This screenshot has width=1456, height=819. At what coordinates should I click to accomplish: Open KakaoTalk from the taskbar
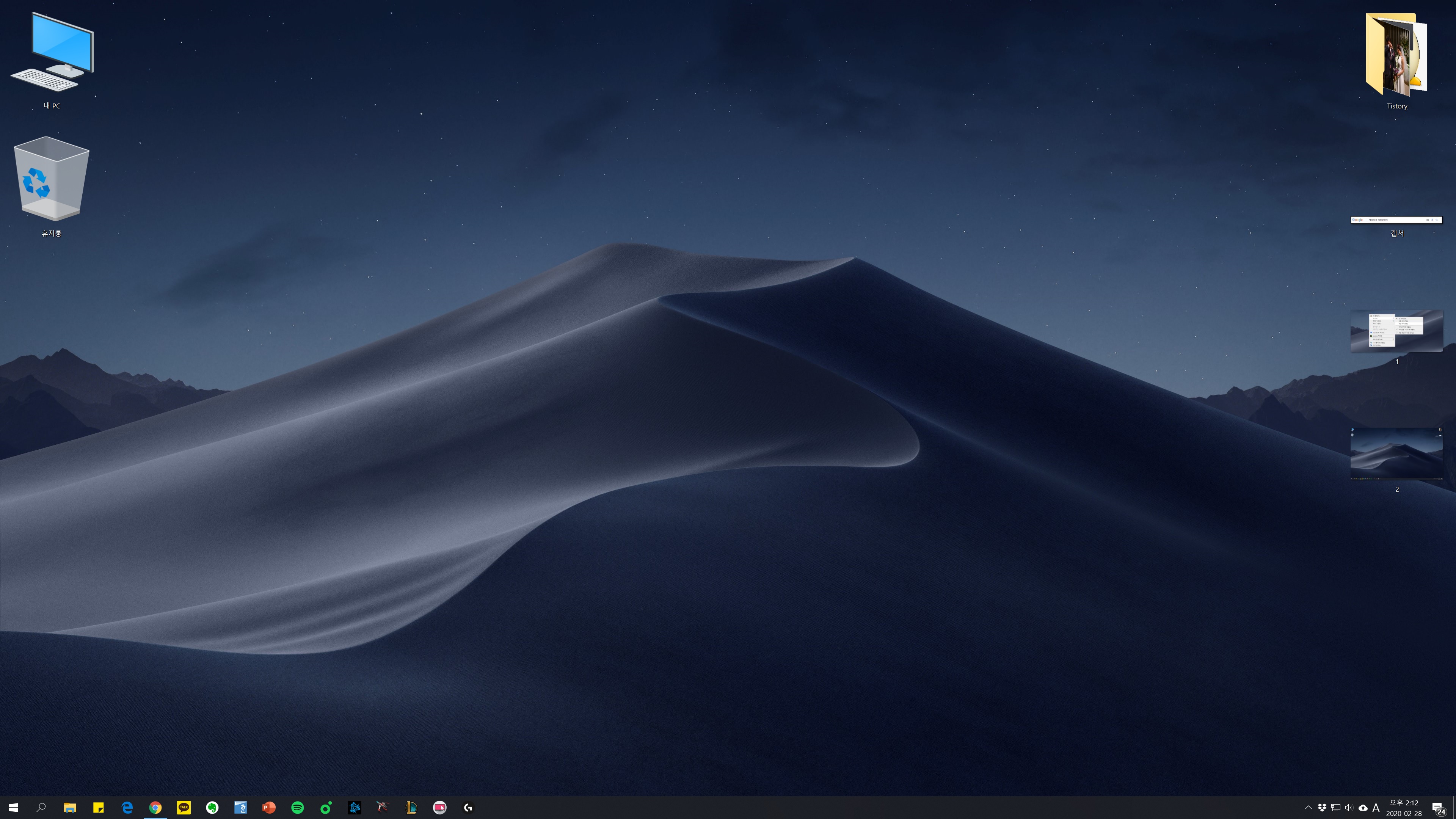pyautogui.click(x=184, y=807)
